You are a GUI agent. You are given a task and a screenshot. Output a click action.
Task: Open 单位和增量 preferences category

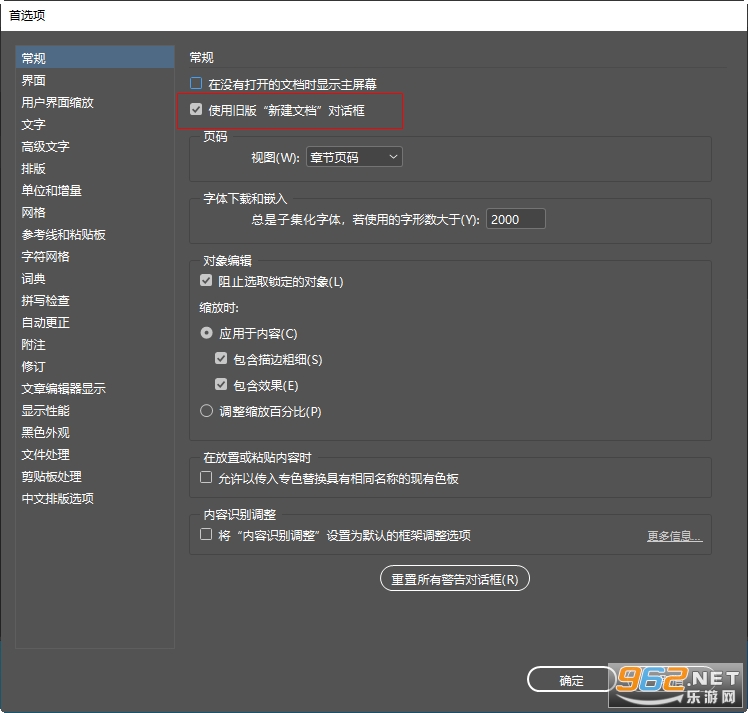click(x=95, y=190)
